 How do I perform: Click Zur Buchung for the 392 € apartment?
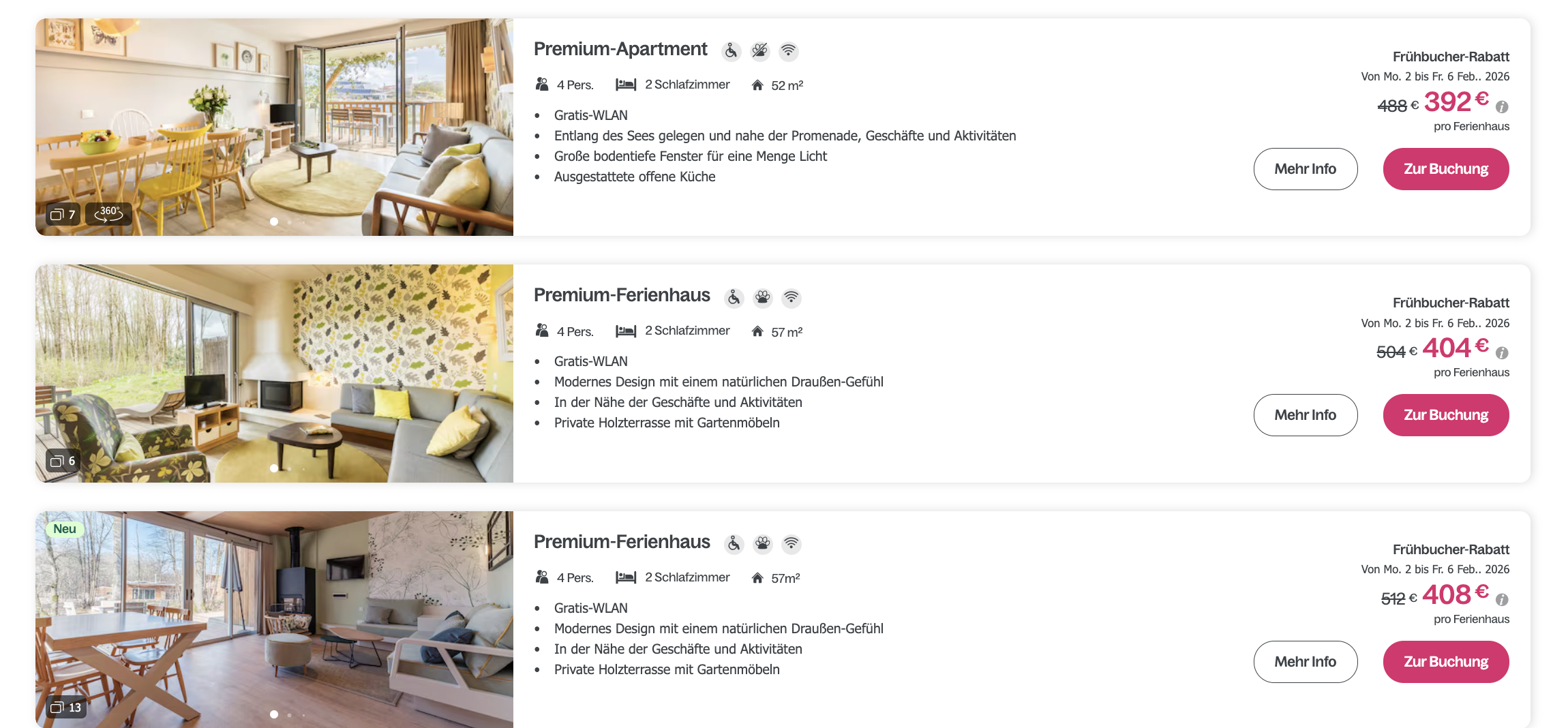click(1445, 169)
